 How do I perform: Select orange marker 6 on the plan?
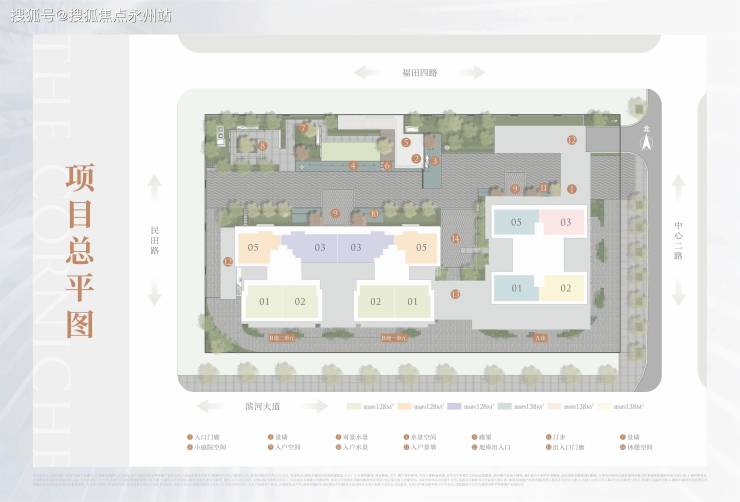tap(387, 166)
